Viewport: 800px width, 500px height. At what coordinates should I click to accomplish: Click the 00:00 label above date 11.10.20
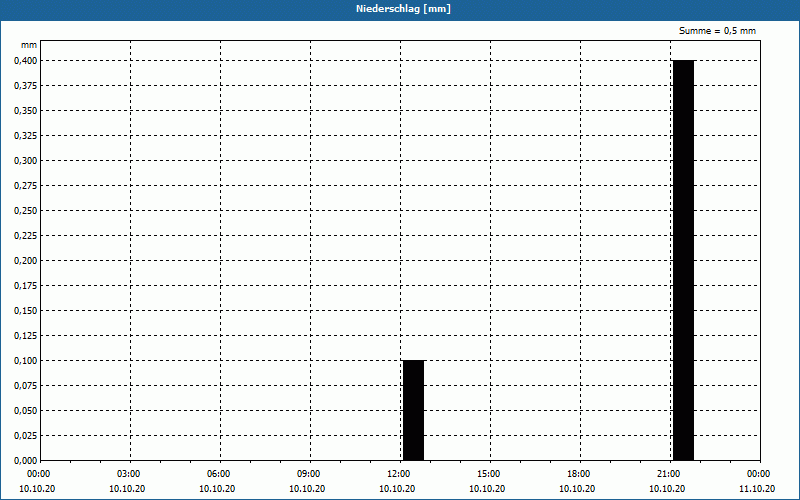pos(760,474)
